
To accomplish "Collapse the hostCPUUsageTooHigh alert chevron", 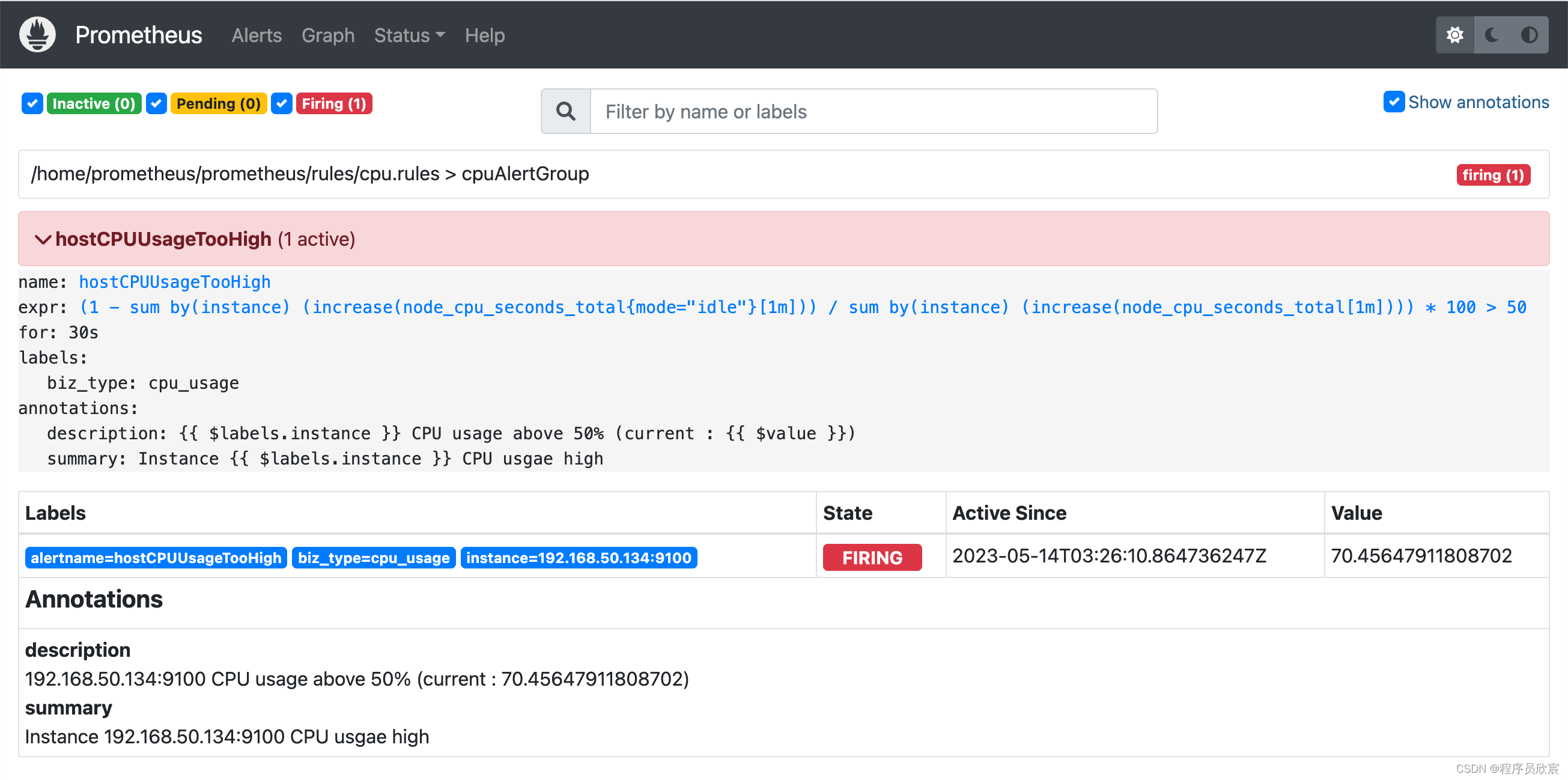I will [43, 239].
